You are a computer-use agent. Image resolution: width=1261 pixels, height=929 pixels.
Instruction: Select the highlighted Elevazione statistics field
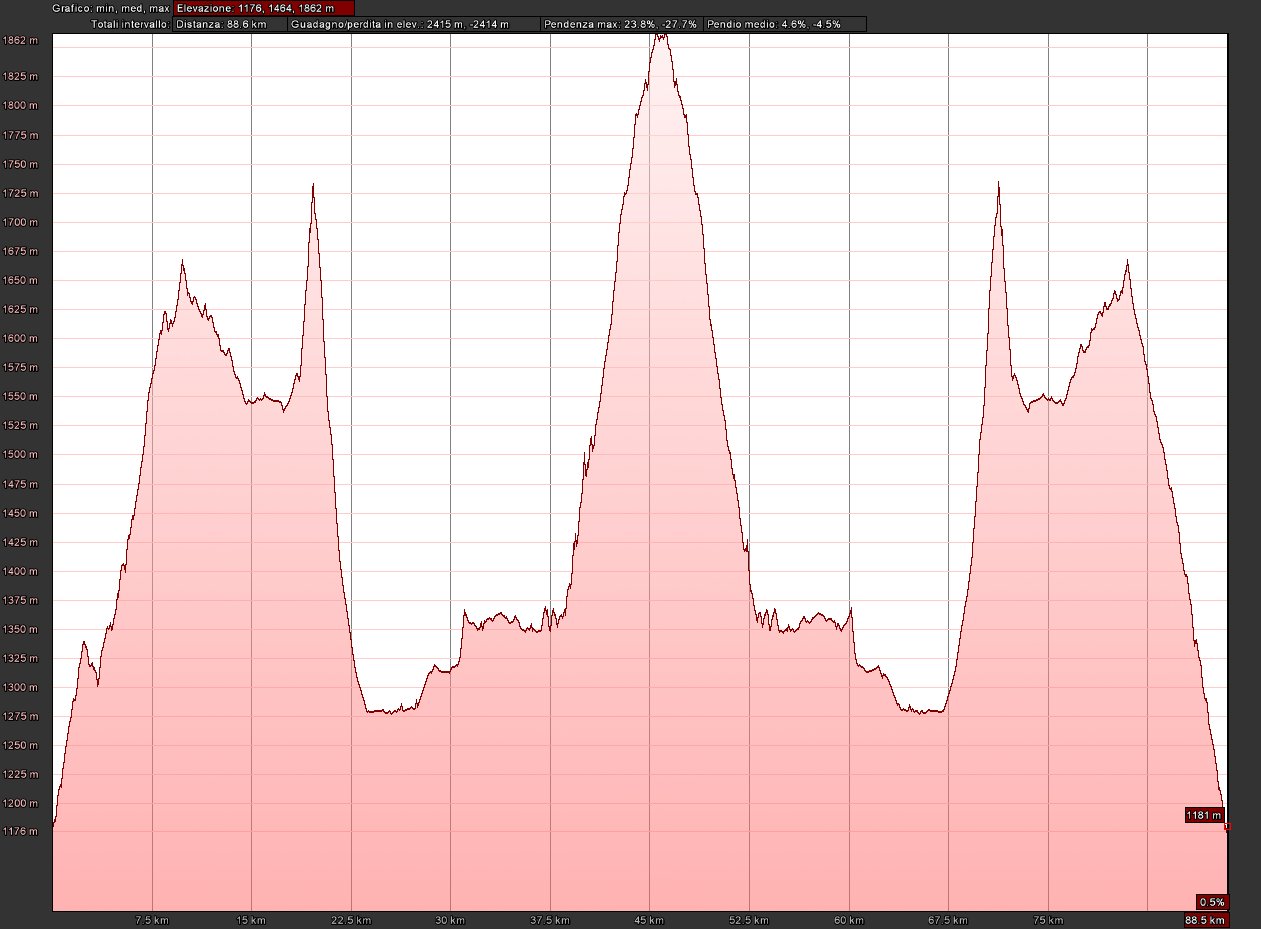click(264, 8)
